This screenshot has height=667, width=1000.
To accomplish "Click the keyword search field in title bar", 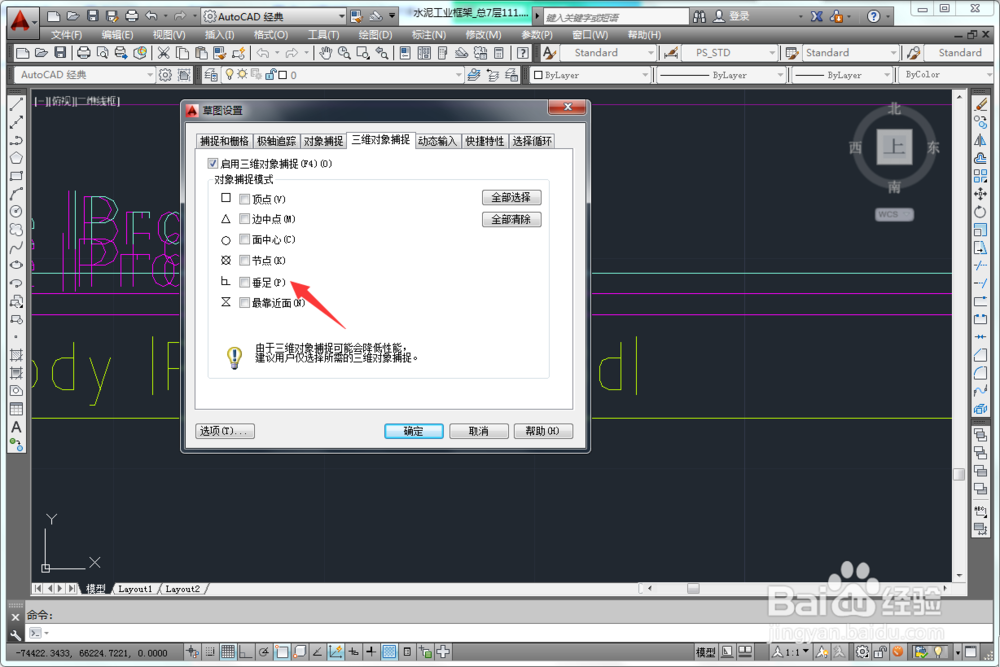I will click(x=616, y=17).
